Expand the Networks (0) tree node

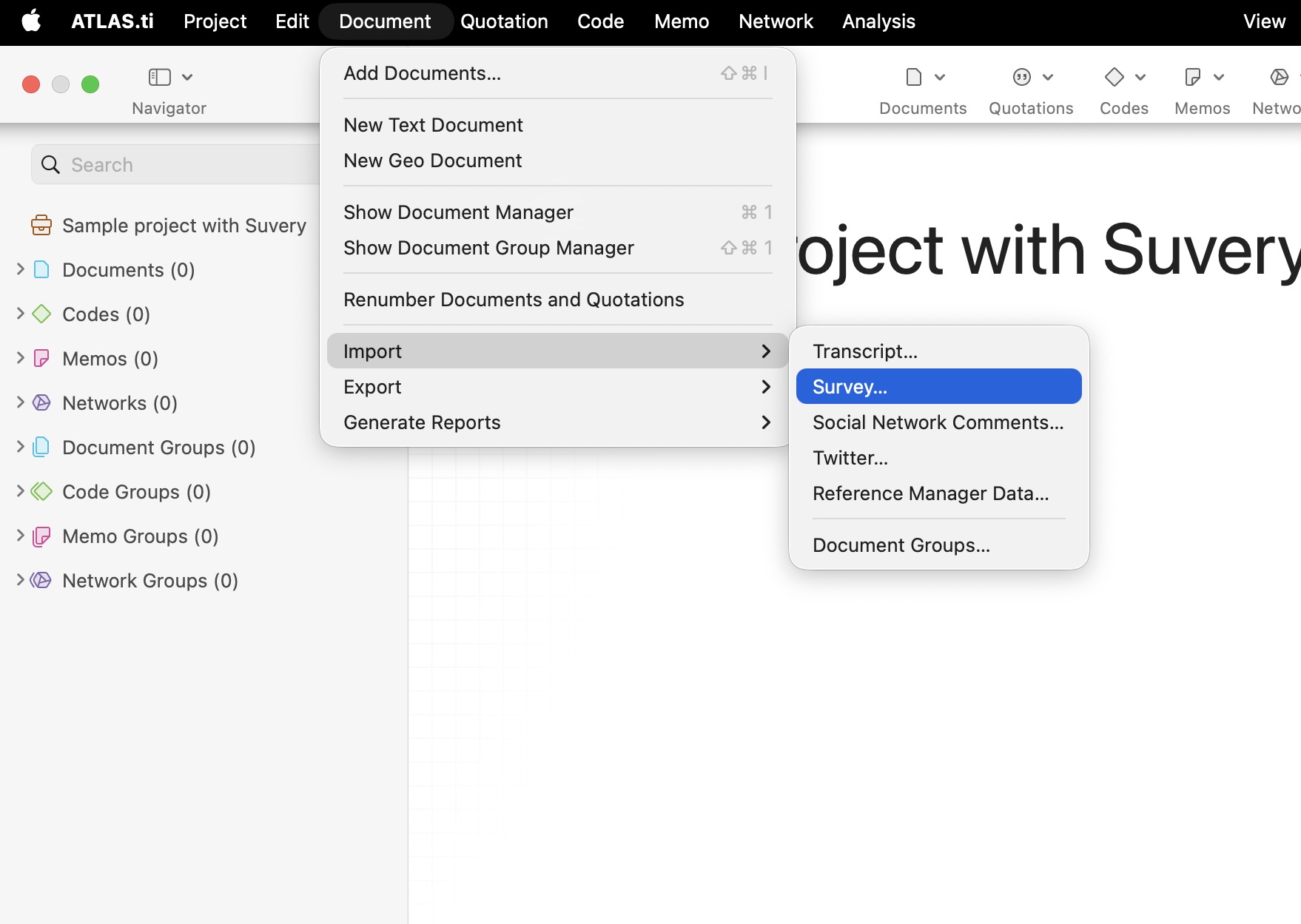(21, 402)
